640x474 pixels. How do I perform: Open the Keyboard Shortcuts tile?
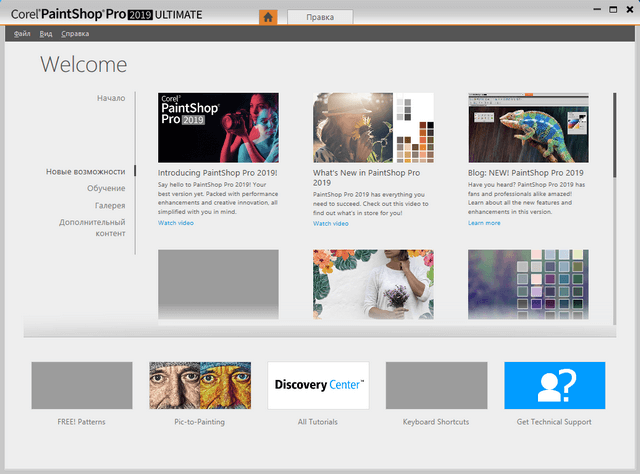coord(436,386)
